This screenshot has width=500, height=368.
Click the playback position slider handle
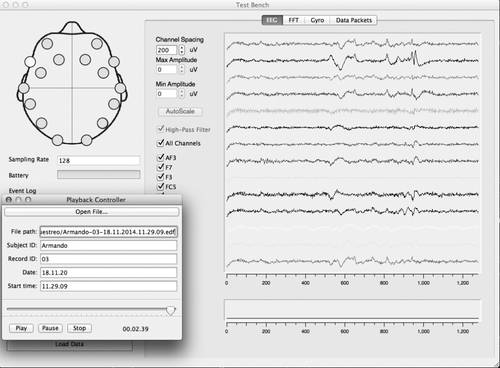point(171,311)
